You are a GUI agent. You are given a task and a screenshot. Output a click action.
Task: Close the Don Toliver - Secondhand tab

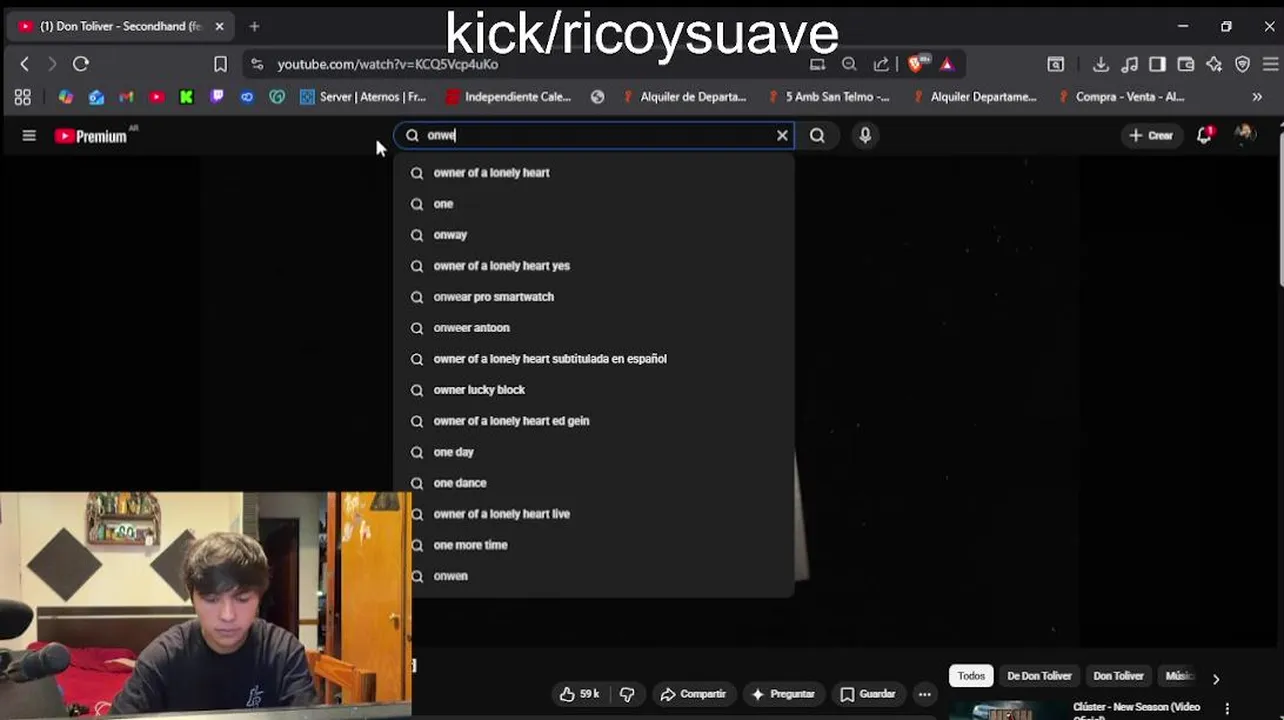220,26
